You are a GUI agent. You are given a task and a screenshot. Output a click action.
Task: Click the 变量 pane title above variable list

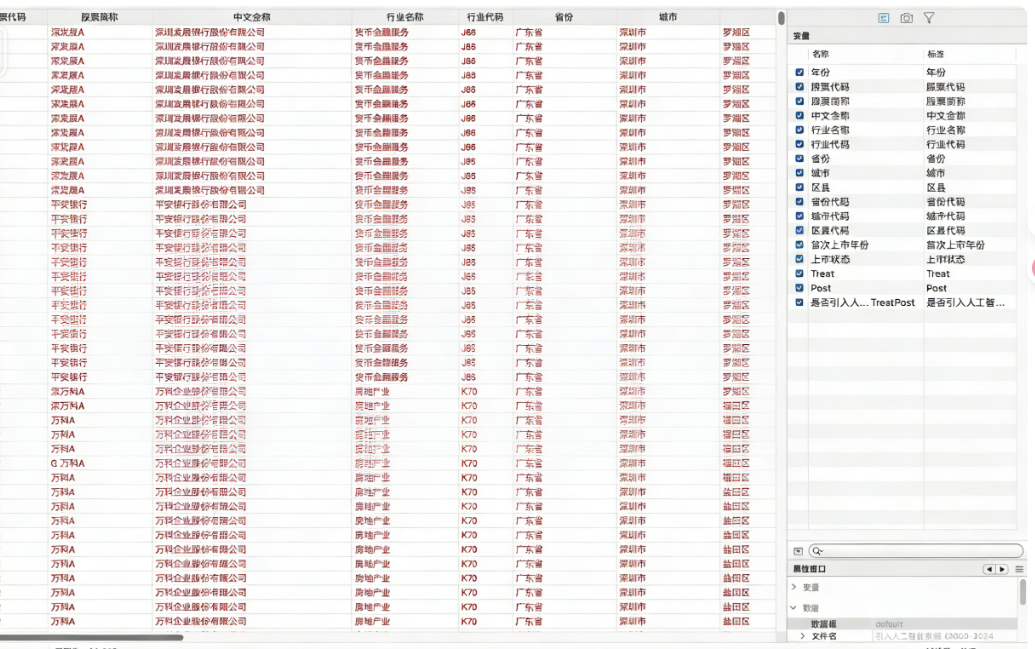pyautogui.click(x=801, y=36)
